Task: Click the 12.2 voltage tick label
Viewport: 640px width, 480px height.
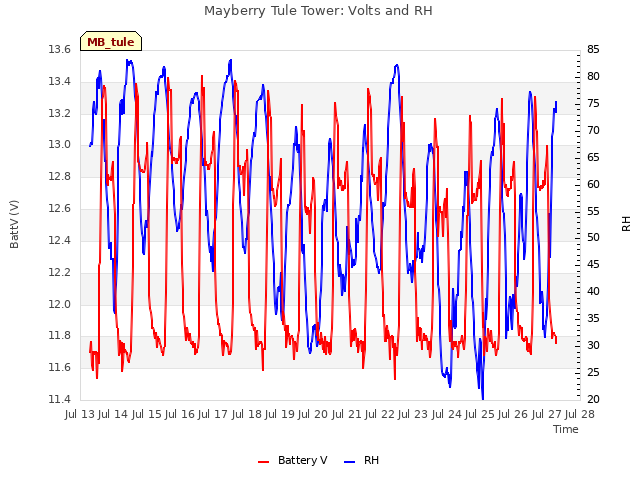Action: tap(60, 272)
